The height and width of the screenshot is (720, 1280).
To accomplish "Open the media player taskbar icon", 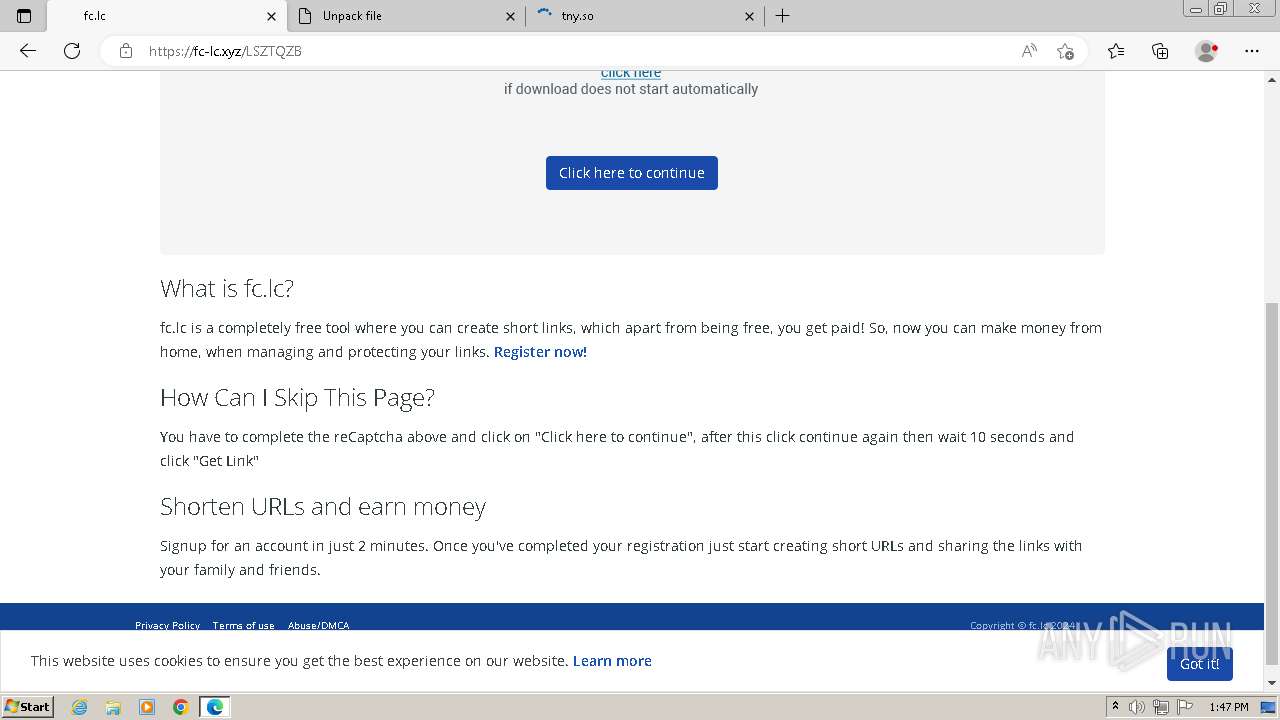I will (x=147, y=707).
